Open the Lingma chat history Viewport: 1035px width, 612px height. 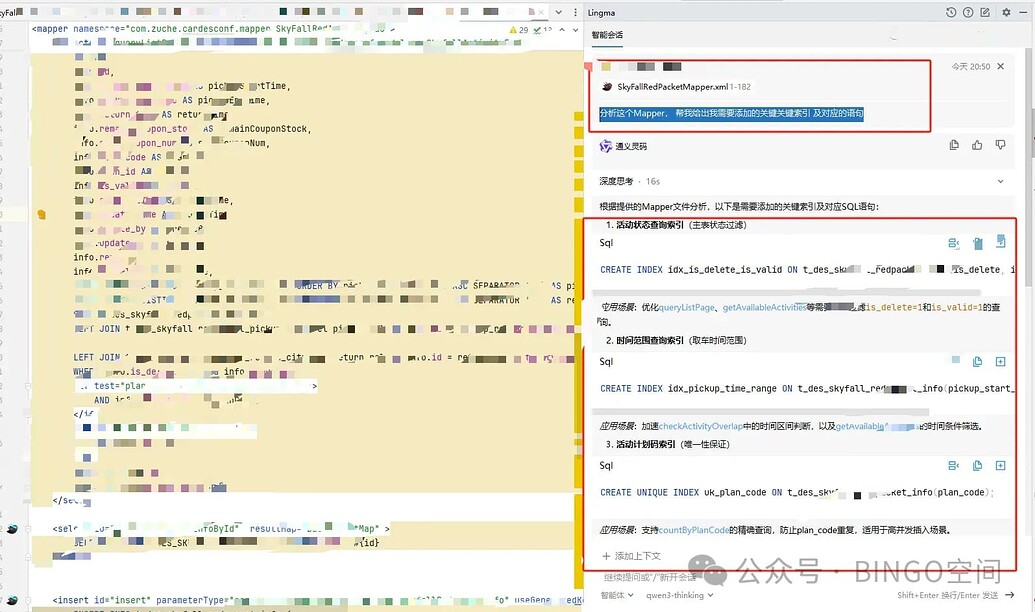pos(951,13)
